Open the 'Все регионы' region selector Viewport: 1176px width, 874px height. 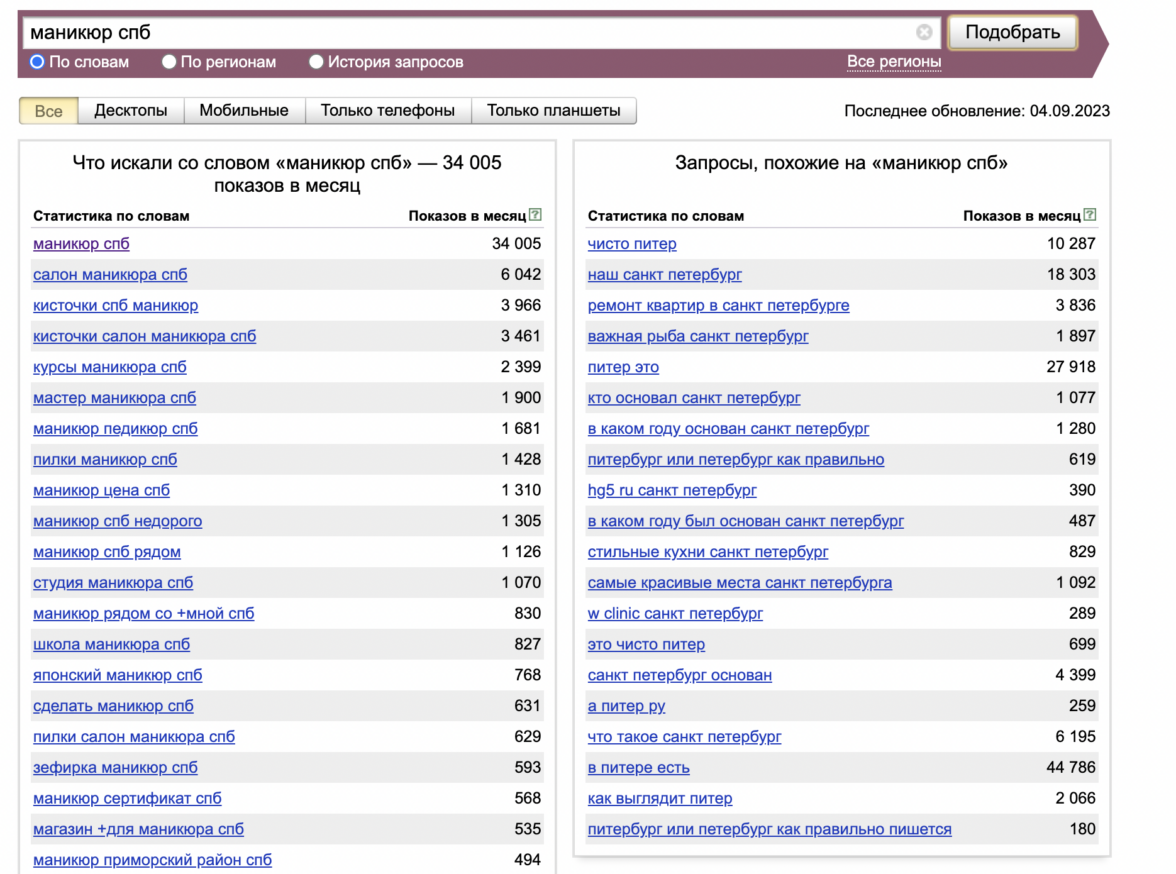[893, 62]
